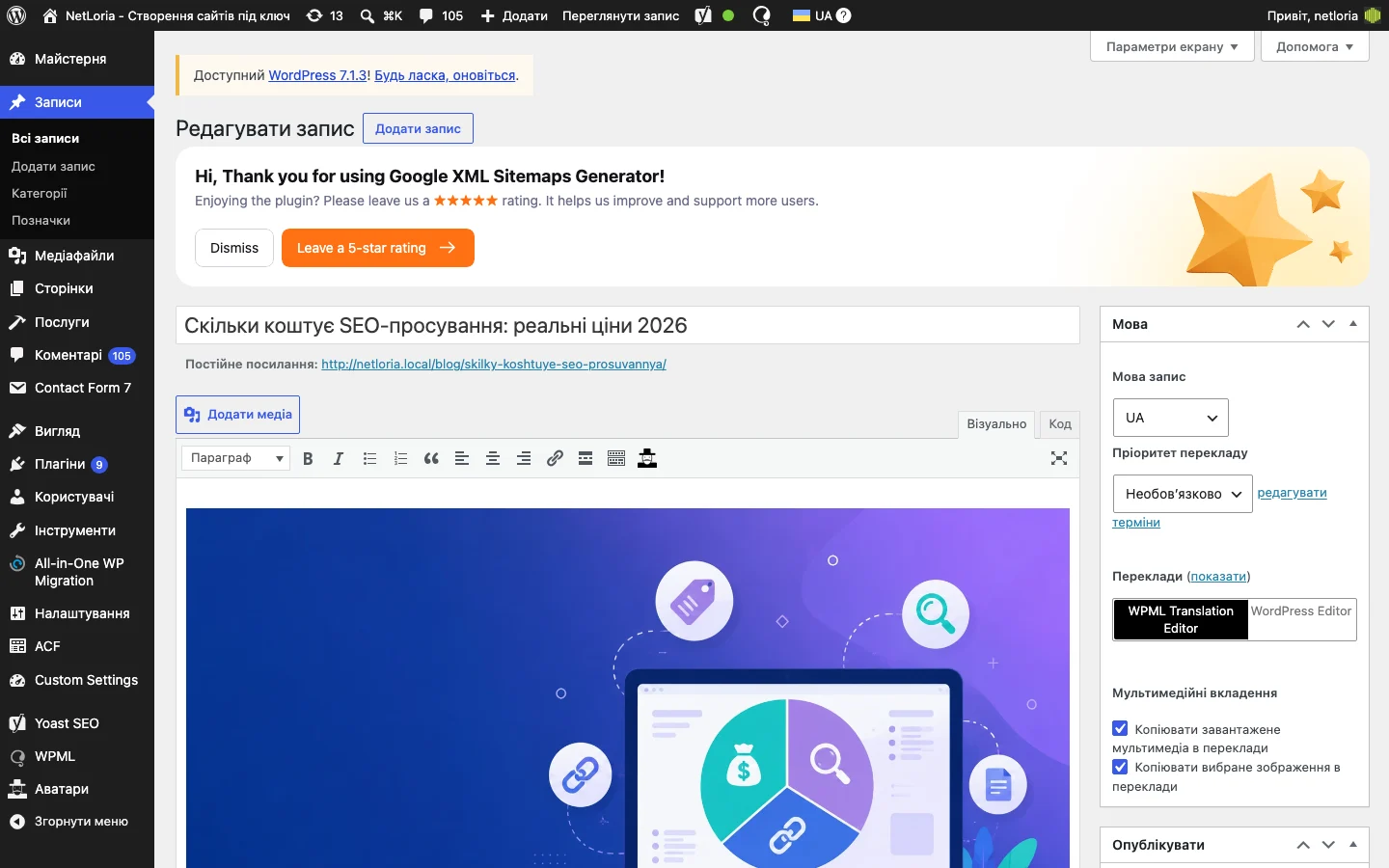Select WPML Translation Editor option

(1181, 619)
